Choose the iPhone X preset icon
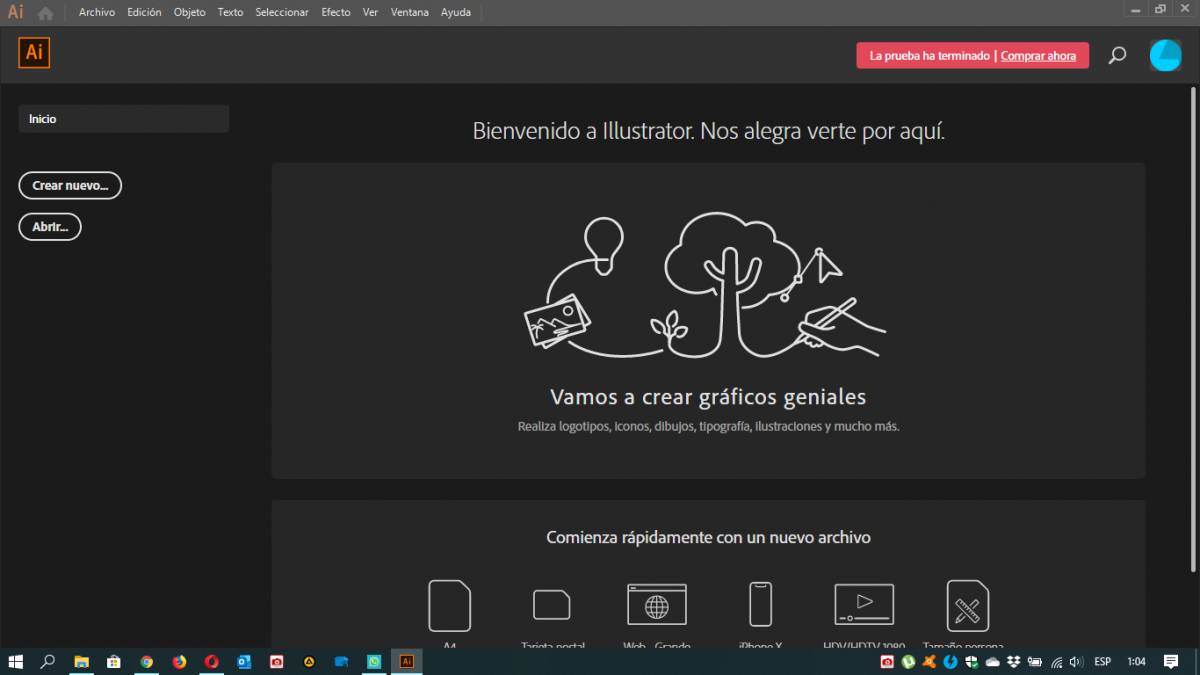Image resolution: width=1200 pixels, height=675 pixels. tap(760, 605)
